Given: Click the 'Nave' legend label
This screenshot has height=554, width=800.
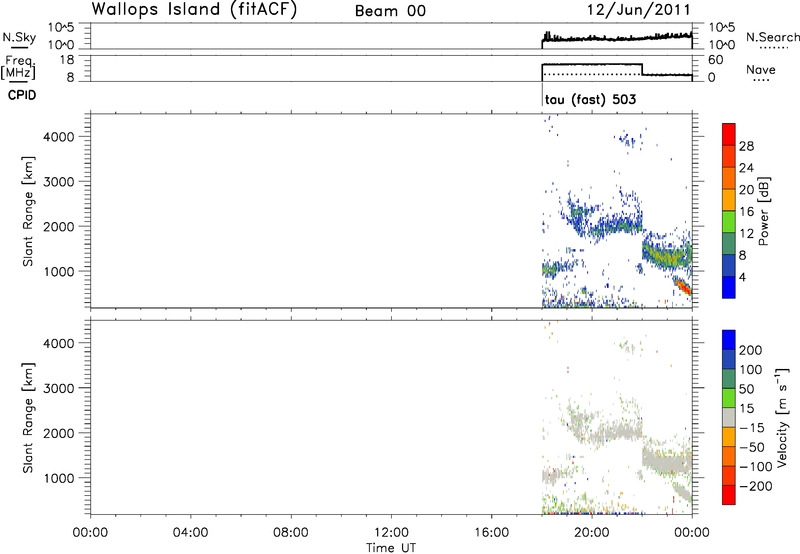Looking at the screenshot, I should click(761, 69).
